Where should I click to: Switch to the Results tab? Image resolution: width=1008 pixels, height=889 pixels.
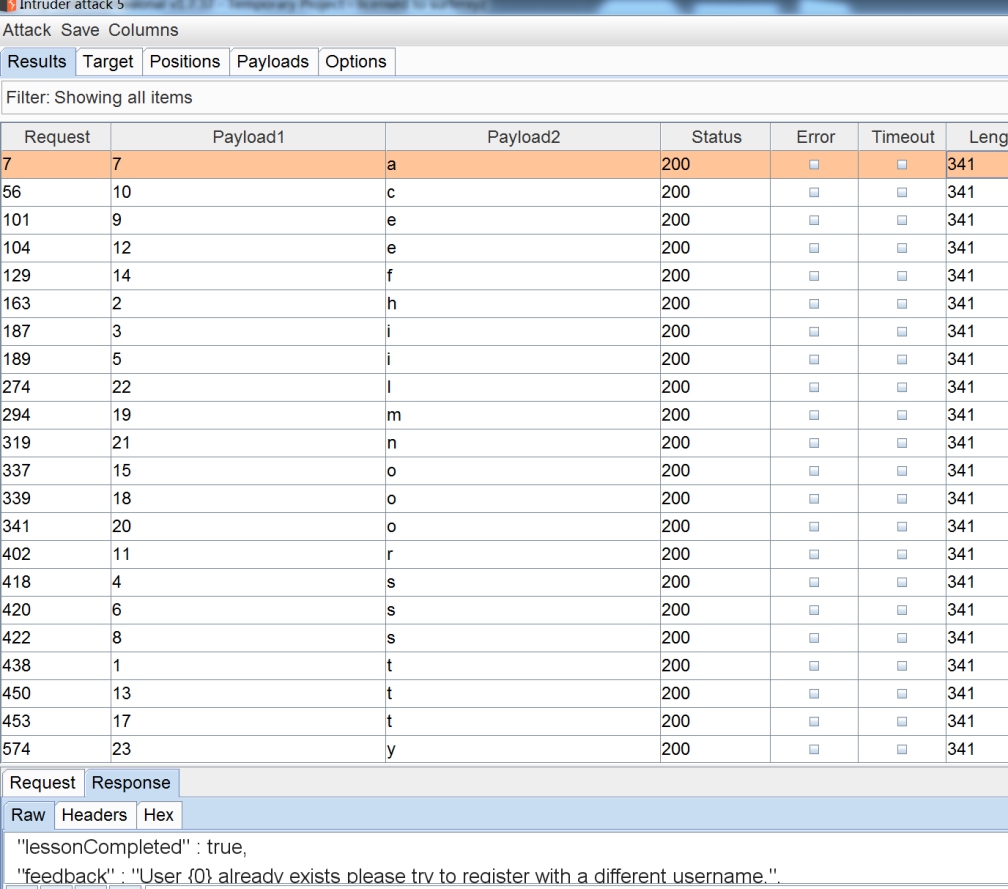tap(37, 62)
